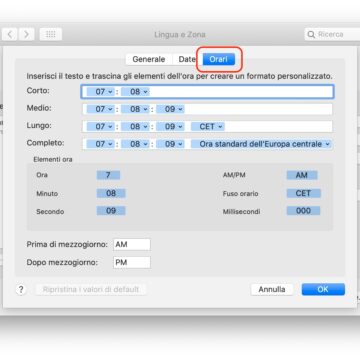Screen dimensions: 360x360
Task: Click Ripristina i valori di default
Action: click(x=91, y=289)
